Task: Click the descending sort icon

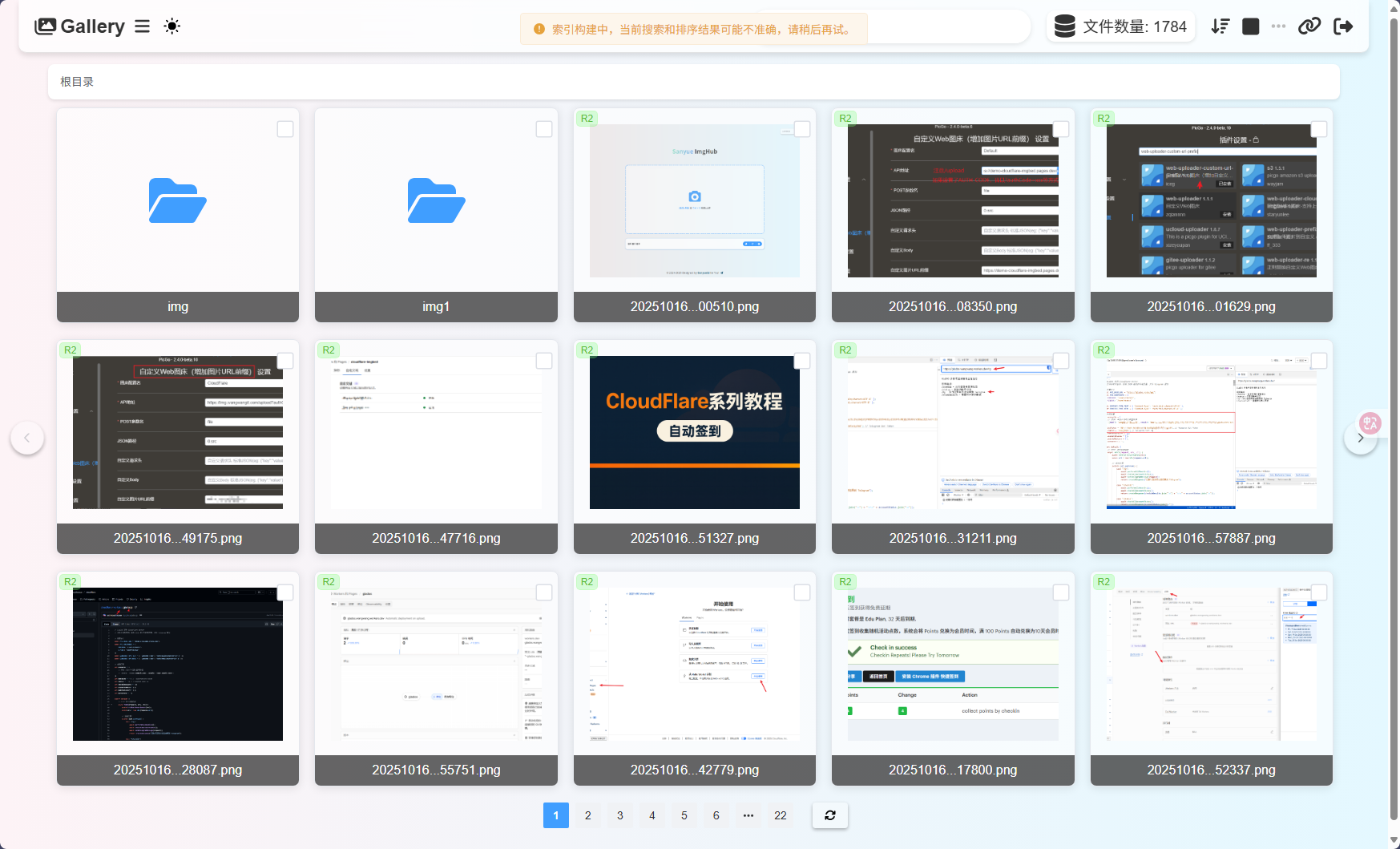Action: 1220,26
